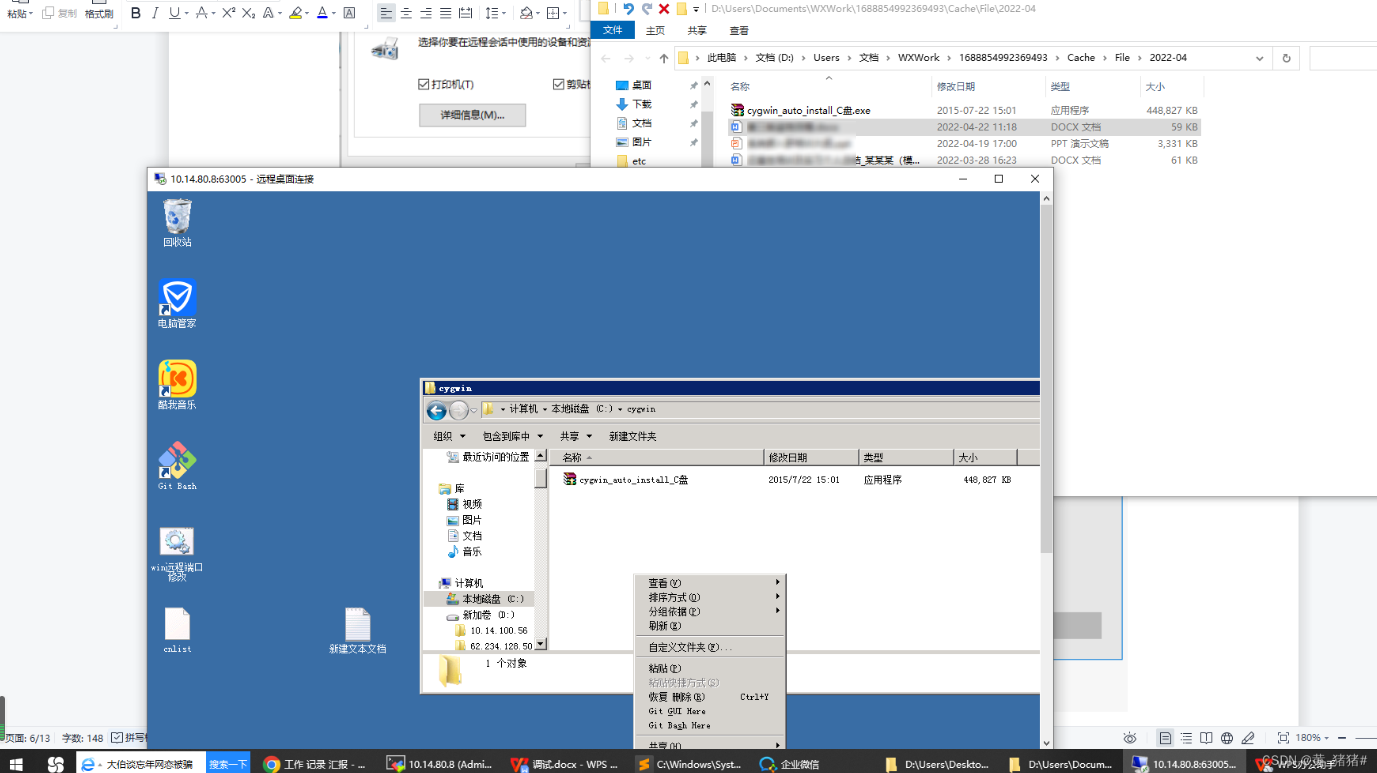Toggle bold formatting in WPS toolbar
This screenshot has height=773, width=1377.
coord(136,13)
